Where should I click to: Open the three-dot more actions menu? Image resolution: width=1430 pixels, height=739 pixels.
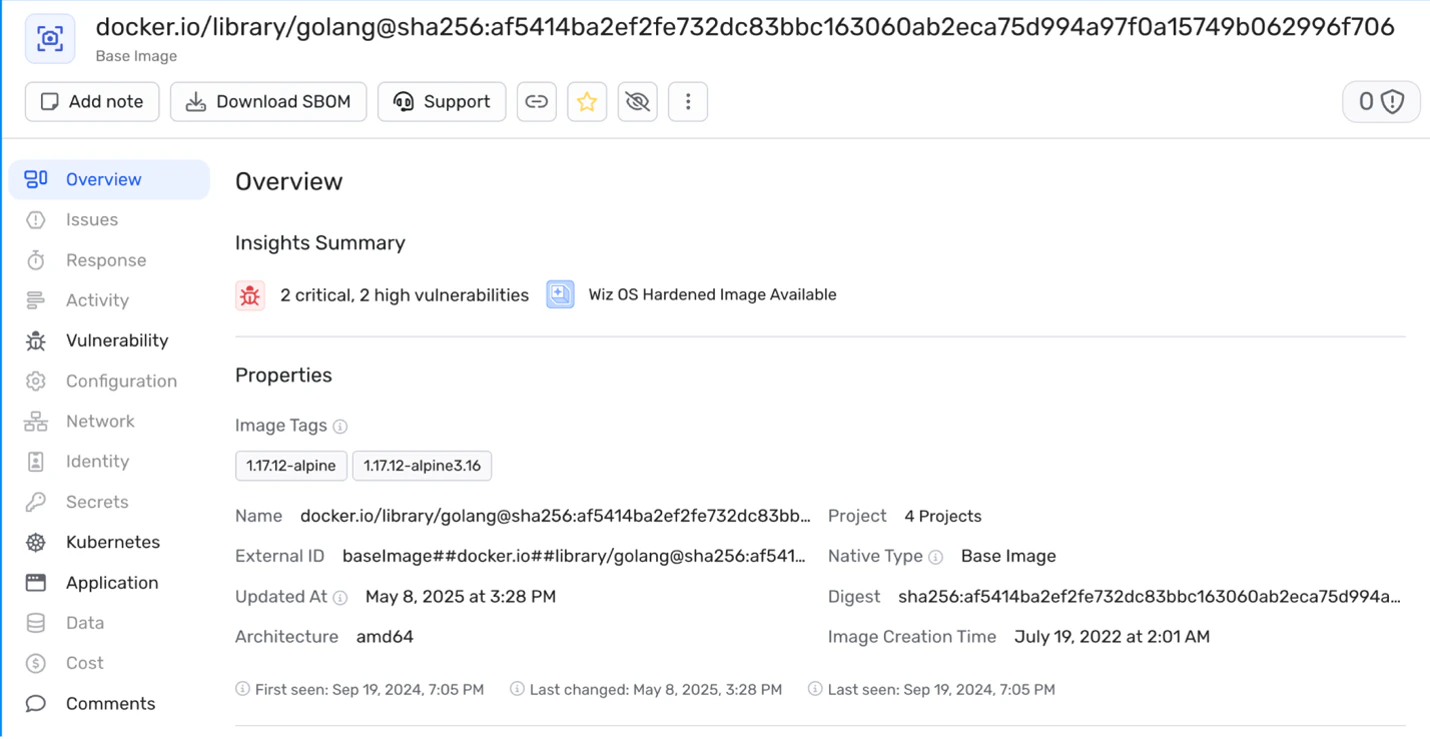click(x=688, y=101)
